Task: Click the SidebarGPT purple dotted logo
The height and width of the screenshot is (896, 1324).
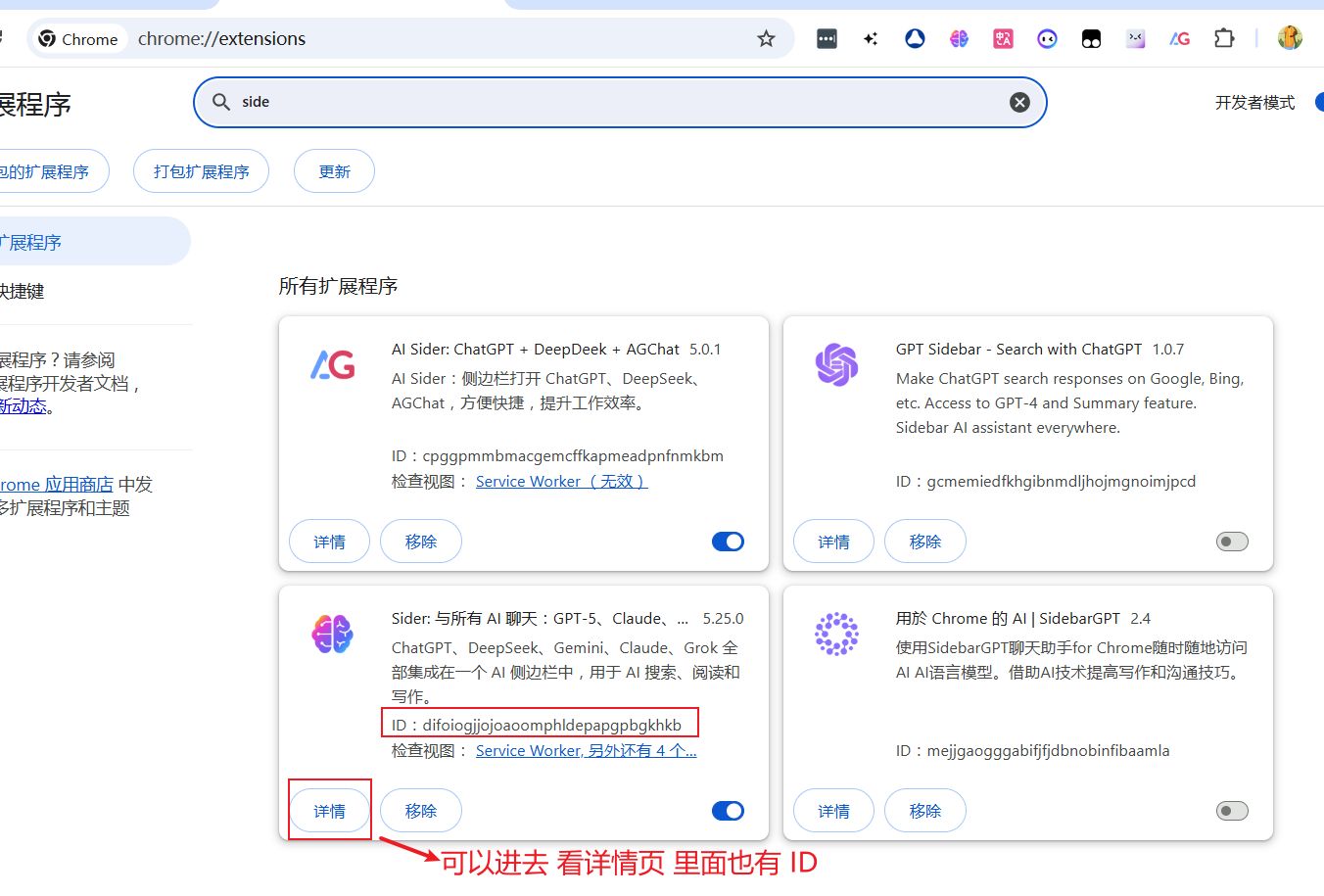Action: [836, 635]
